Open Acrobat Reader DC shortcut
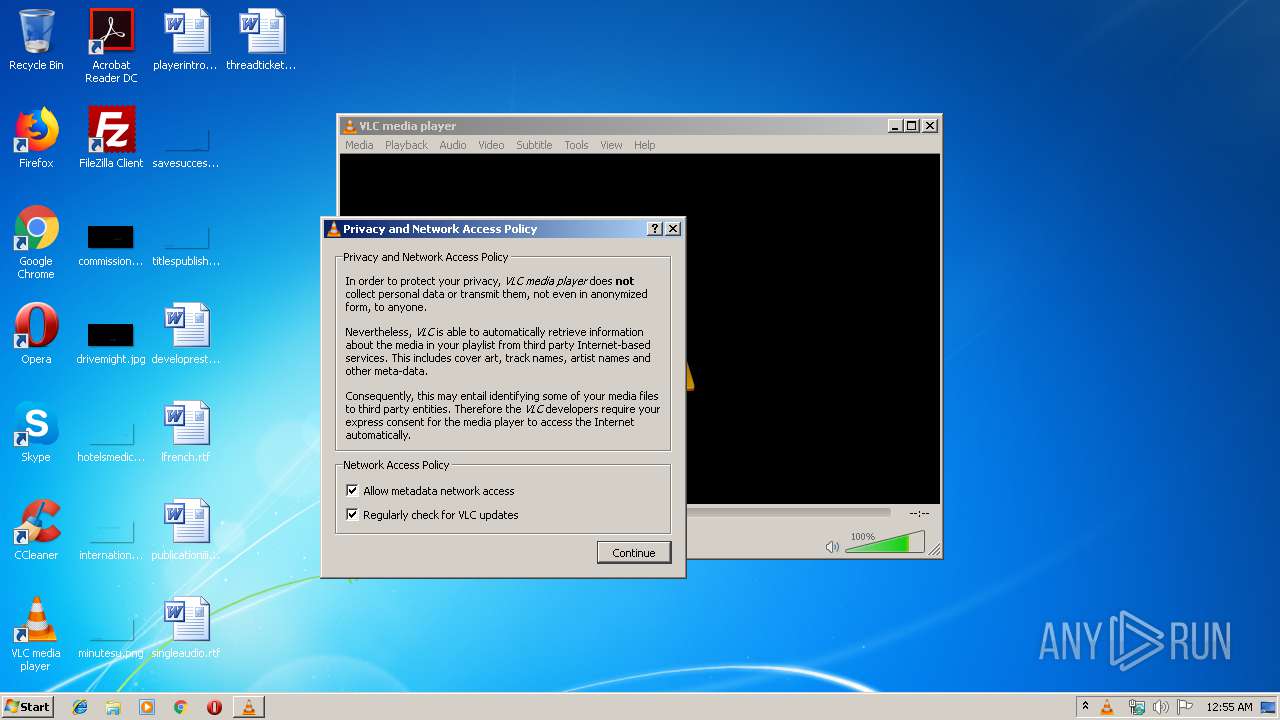Screen dimensions: 1280x720 111,46
